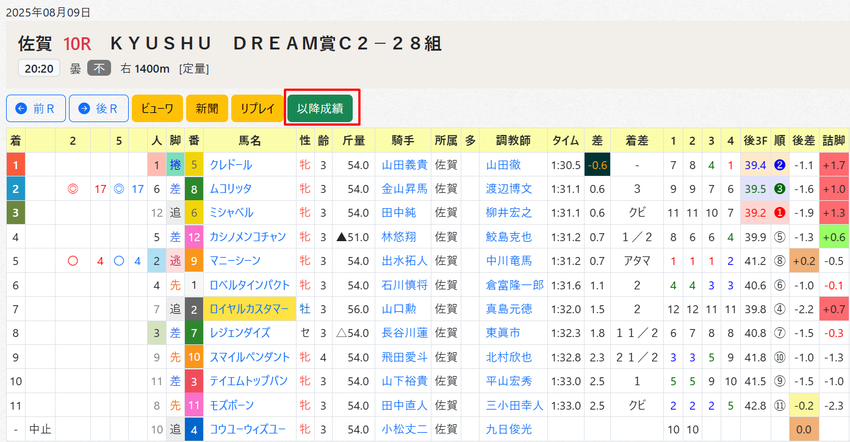Click the 不 track condition badge
The width and height of the screenshot is (850, 442).
click(99, 68)
